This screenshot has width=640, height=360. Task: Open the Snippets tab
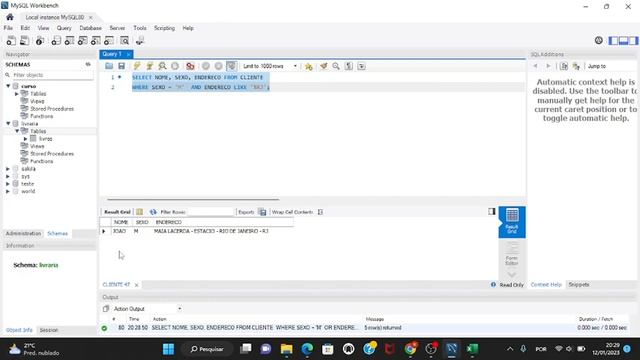(x=579, y=284)
